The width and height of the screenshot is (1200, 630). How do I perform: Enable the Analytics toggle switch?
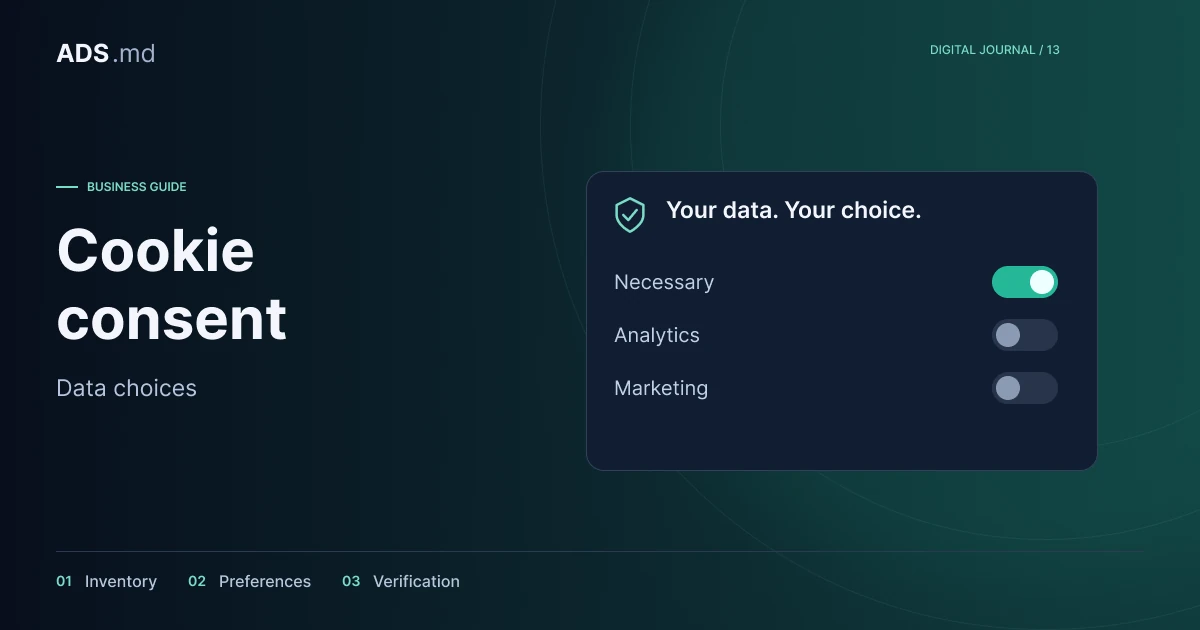(x=1024, y=335)
